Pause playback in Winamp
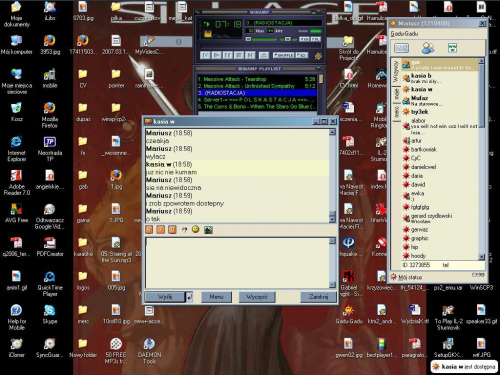Image resolution: width=500 pixels, height=375 pixels. click(228, 55)
